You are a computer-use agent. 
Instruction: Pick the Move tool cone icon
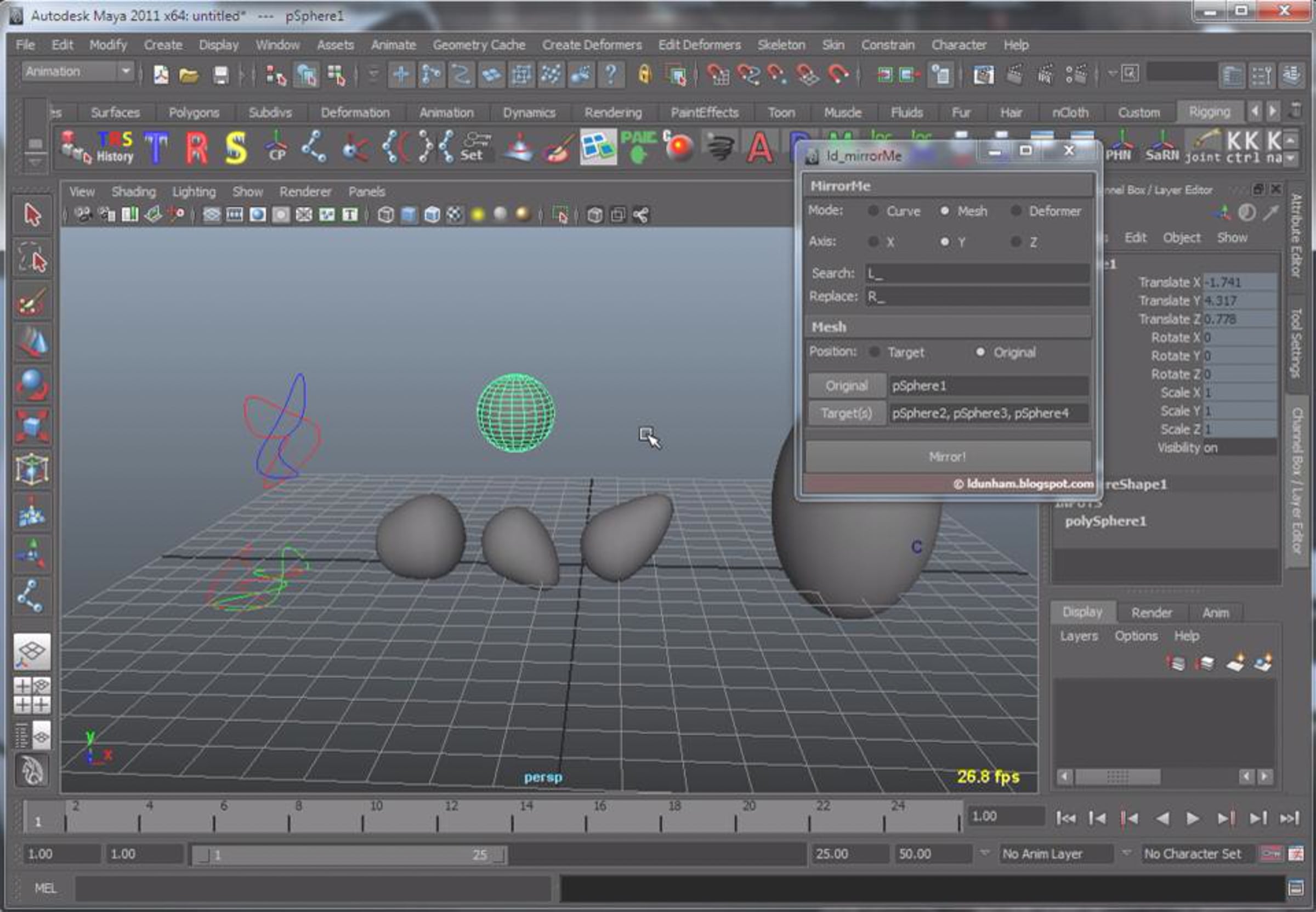tap(32, 343)
